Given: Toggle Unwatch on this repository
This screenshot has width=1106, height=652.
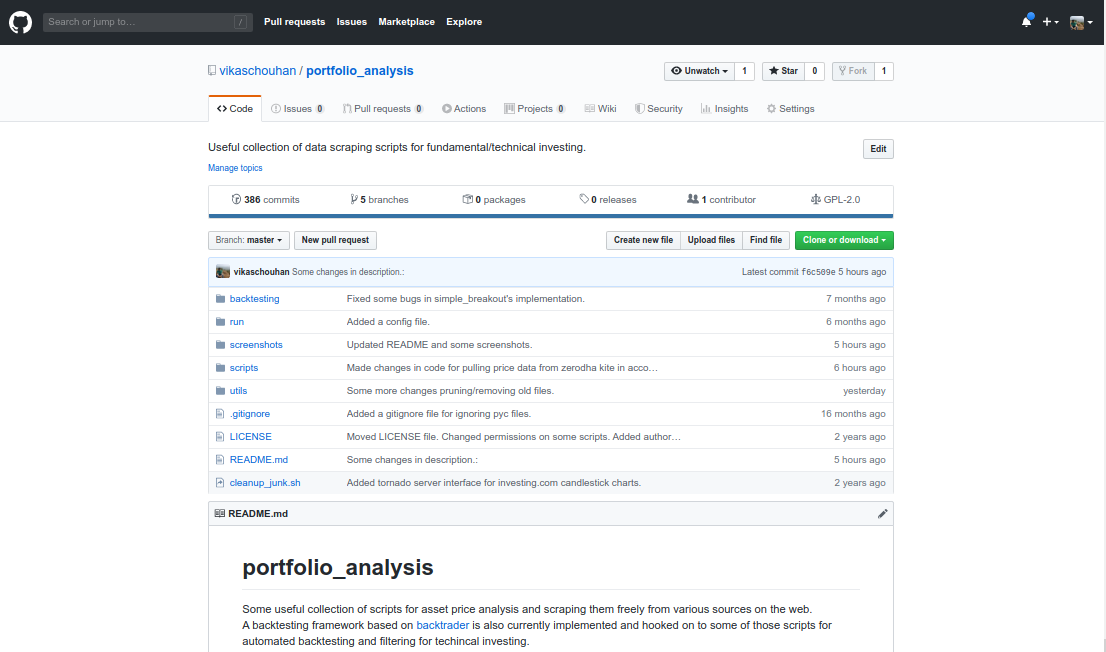Looking at the screenshot, I should 699,71.
